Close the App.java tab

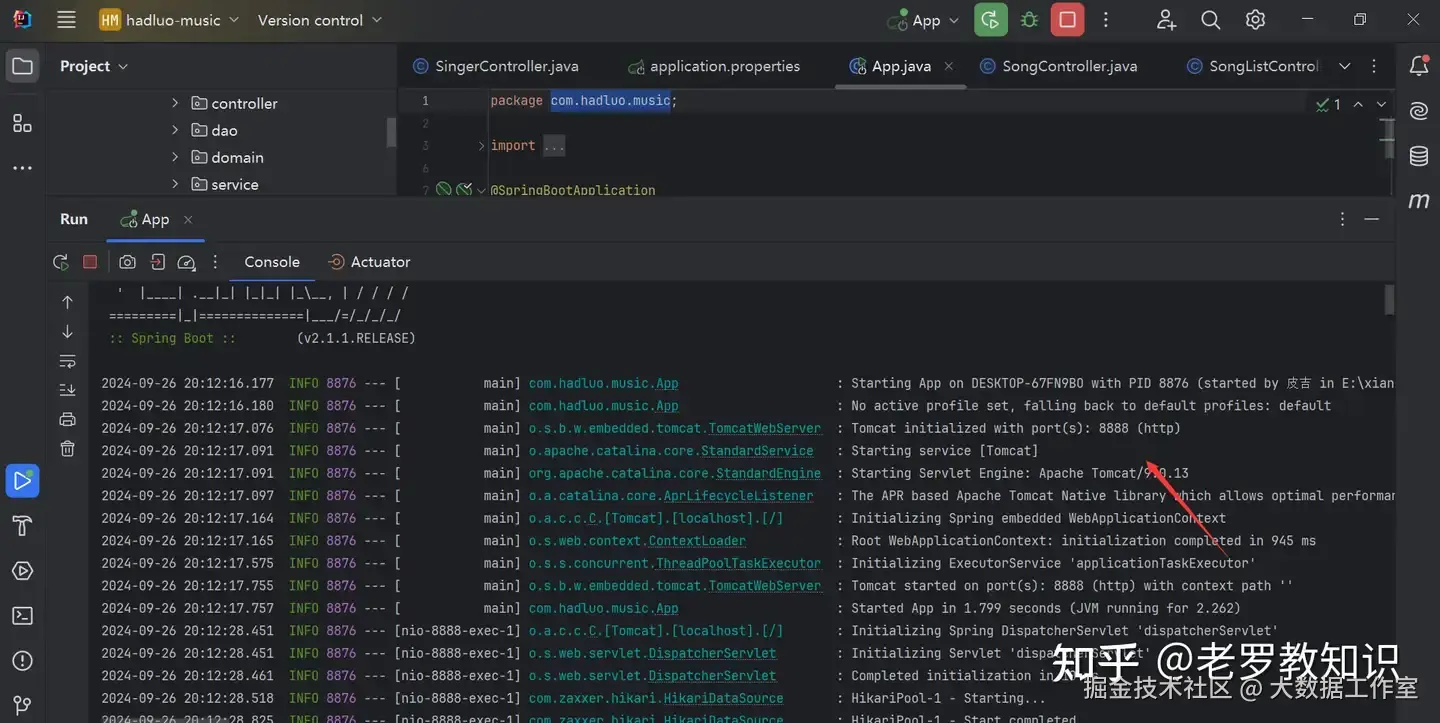click(949, 66)
